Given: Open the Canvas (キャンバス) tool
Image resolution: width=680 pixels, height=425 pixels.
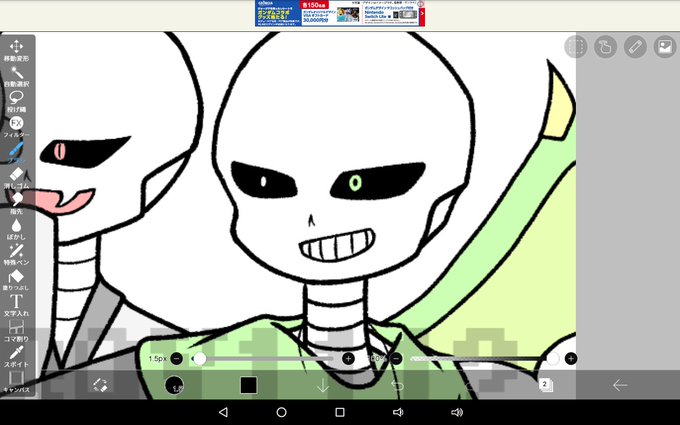Looking at the screenshot, I should (x=16, y=382).
